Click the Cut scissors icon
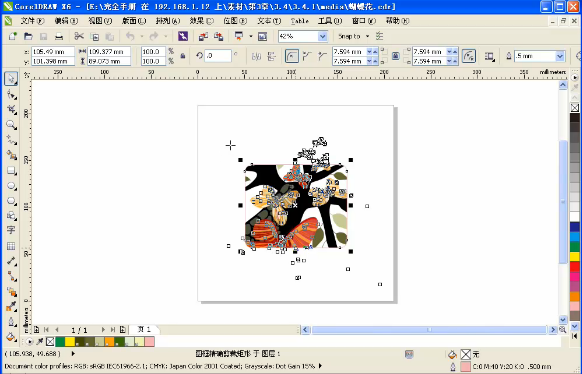 79,36
